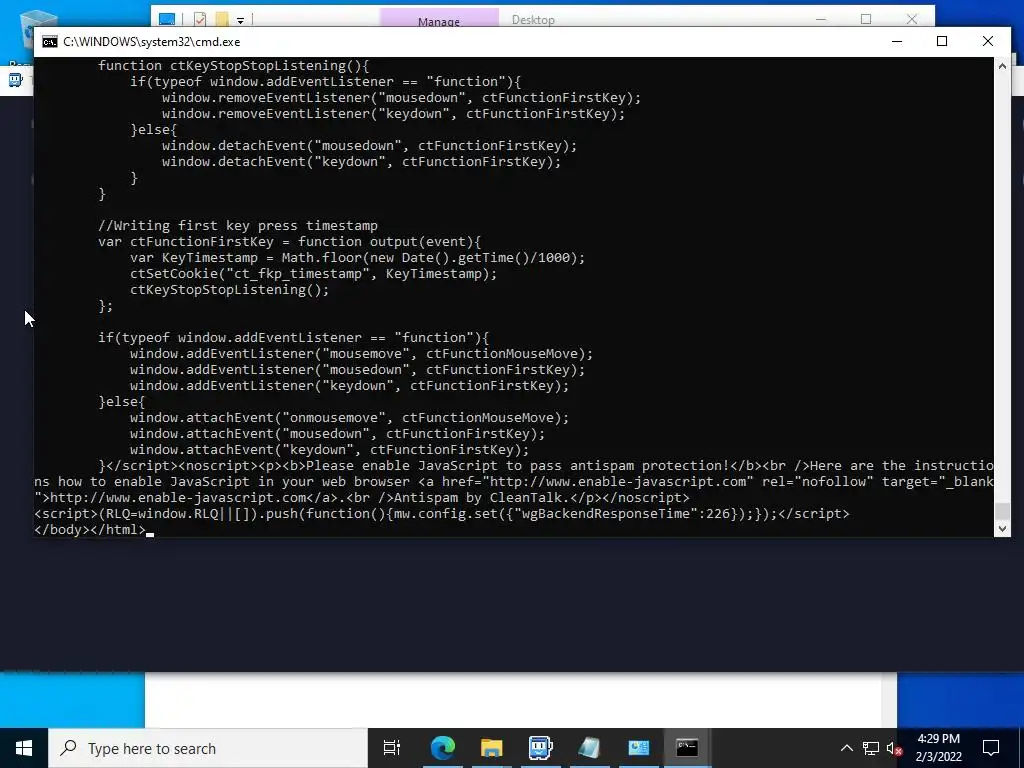The height and width of the screenshot is (768, 1024).
Task: Select the Command Prompt taskbar icon
Action: click(x=687, y=748)
